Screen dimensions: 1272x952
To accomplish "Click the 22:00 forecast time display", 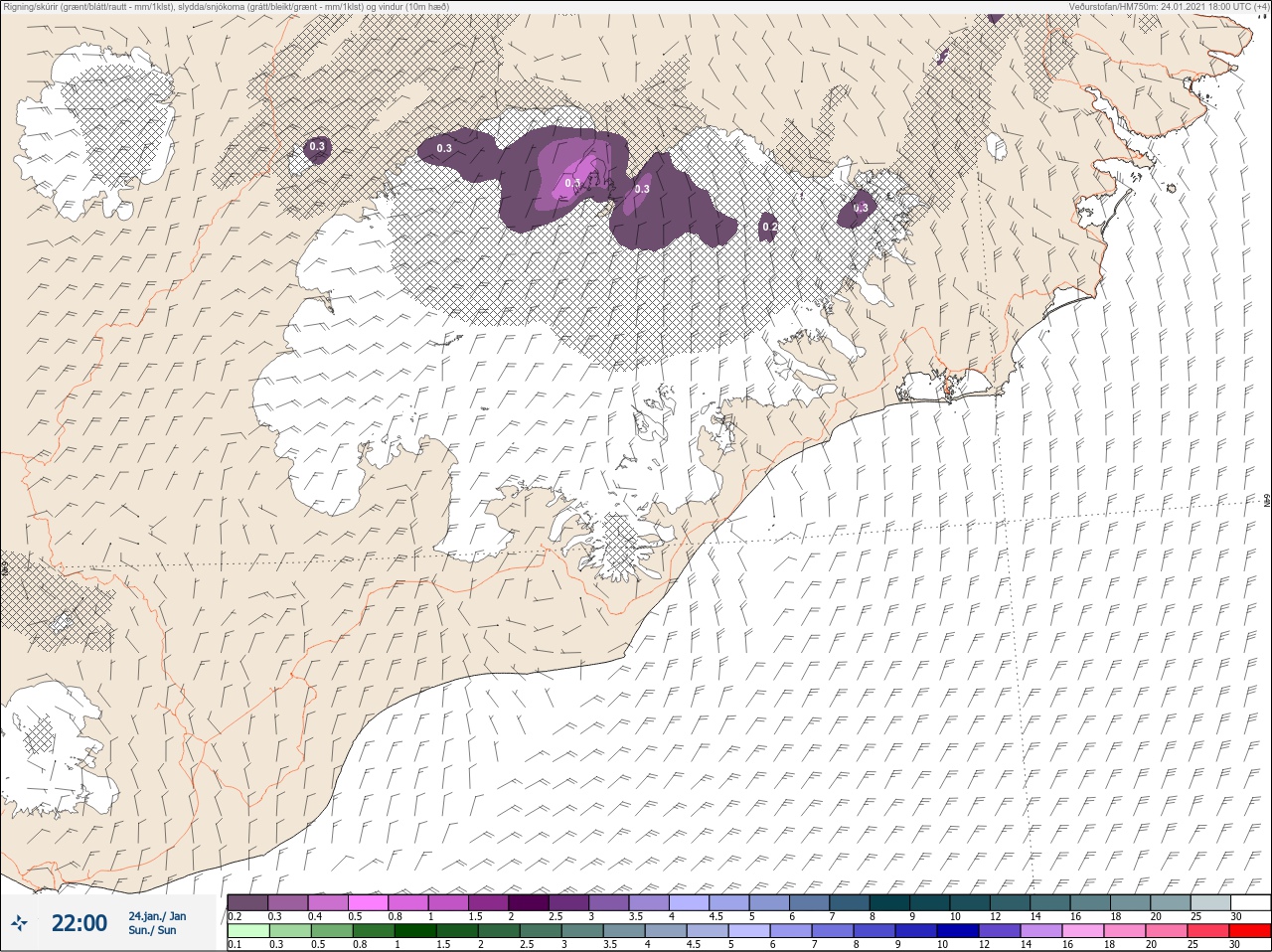I will pyautogui.click(x=79, y=923).
